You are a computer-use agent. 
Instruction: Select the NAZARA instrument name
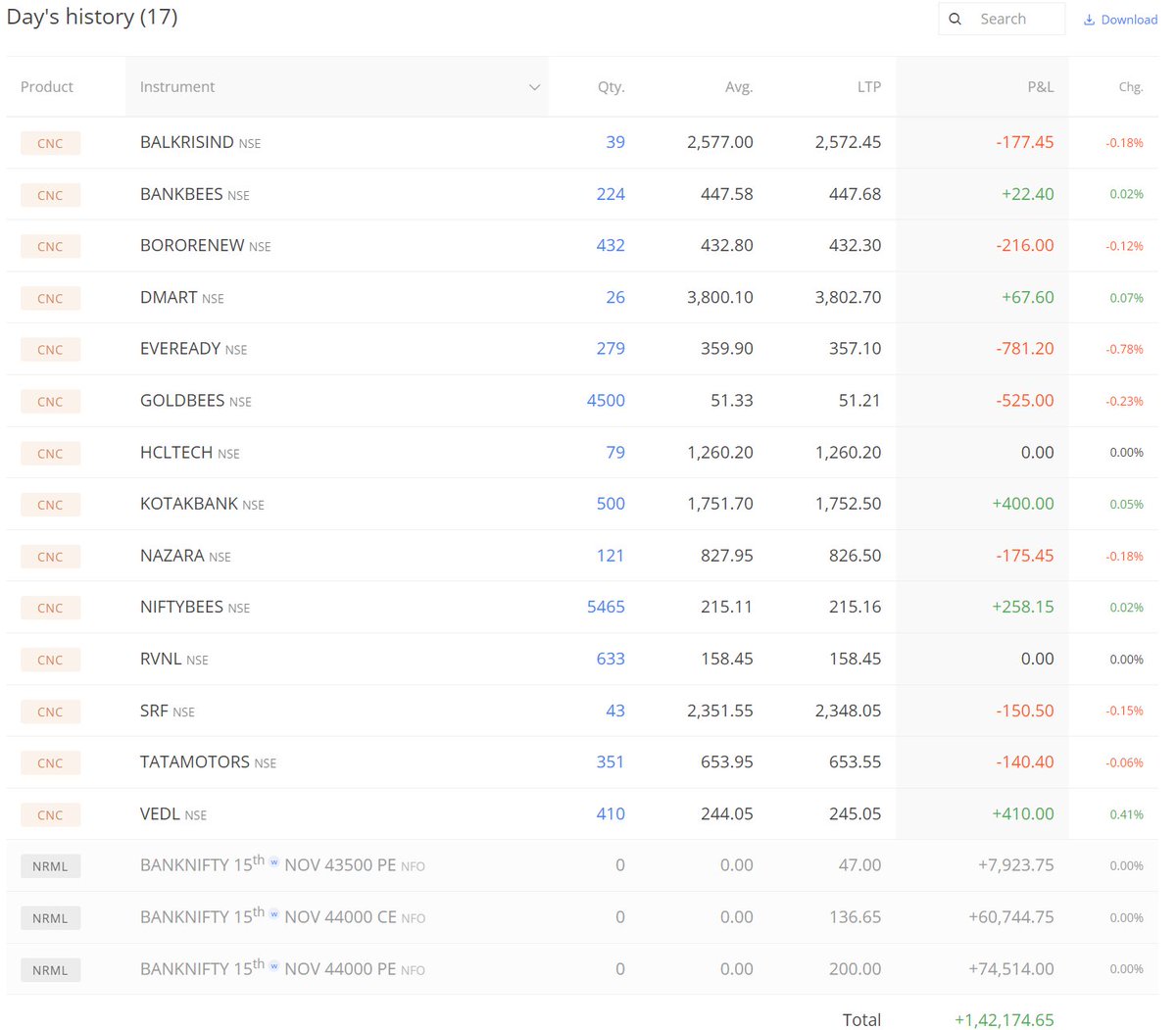172,556
